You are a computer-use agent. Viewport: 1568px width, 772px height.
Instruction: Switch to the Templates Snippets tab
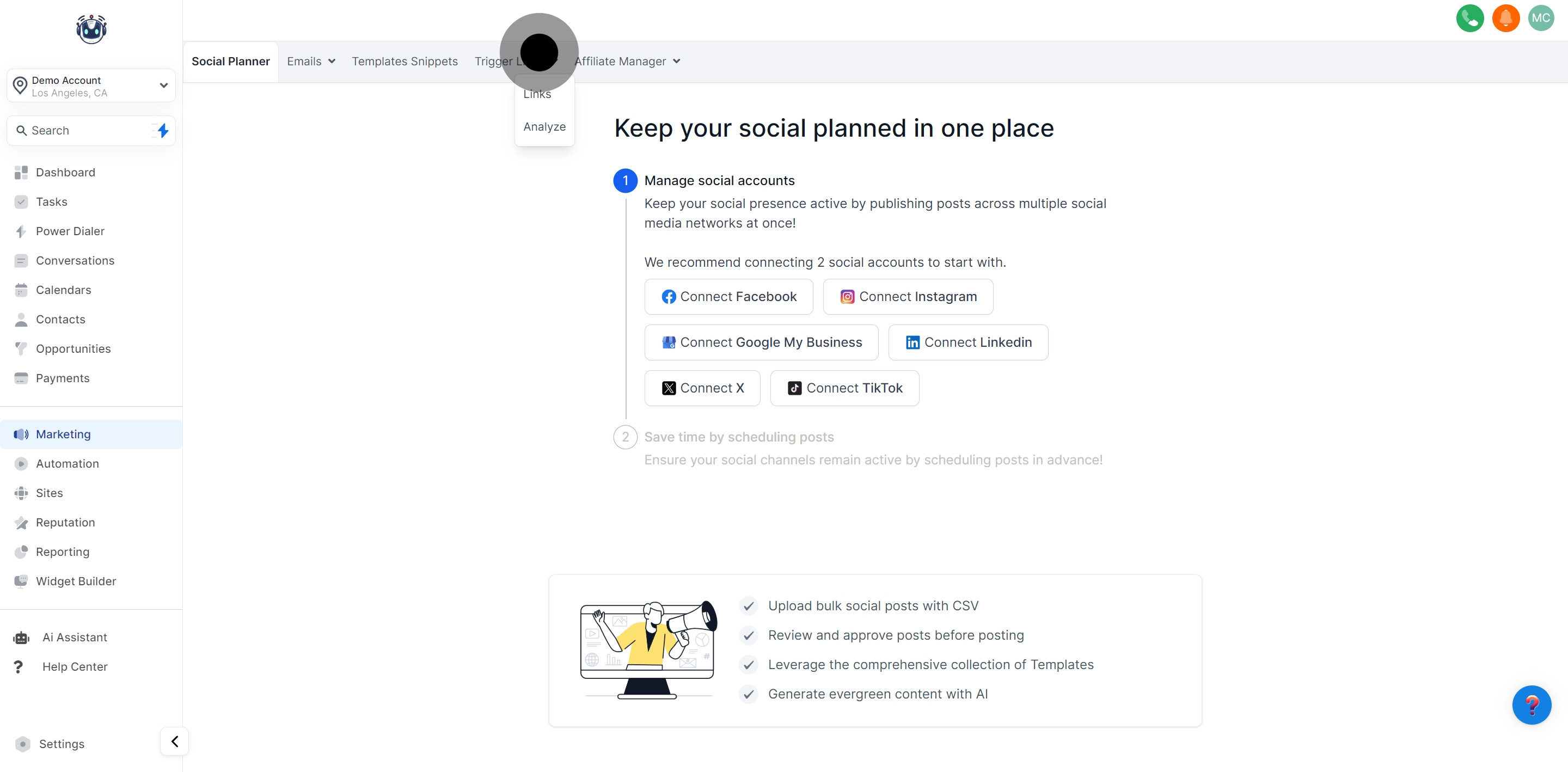pyautogui.click(x=404, y=62)
